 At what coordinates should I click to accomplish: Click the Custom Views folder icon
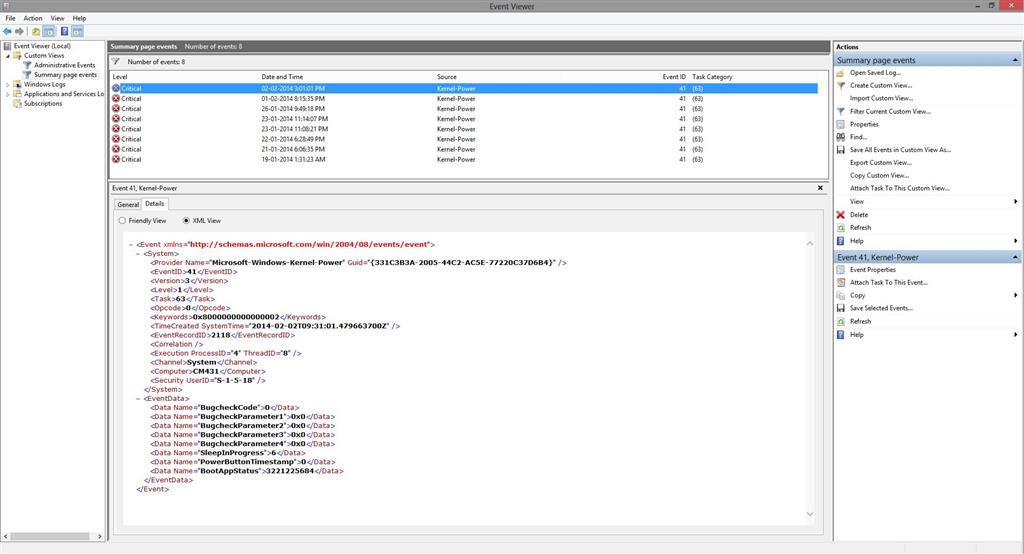tap(18, 56)
